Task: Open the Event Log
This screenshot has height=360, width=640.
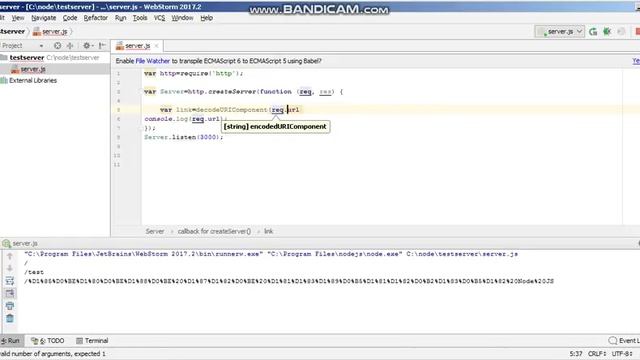Action: click(x=624, y=340)
